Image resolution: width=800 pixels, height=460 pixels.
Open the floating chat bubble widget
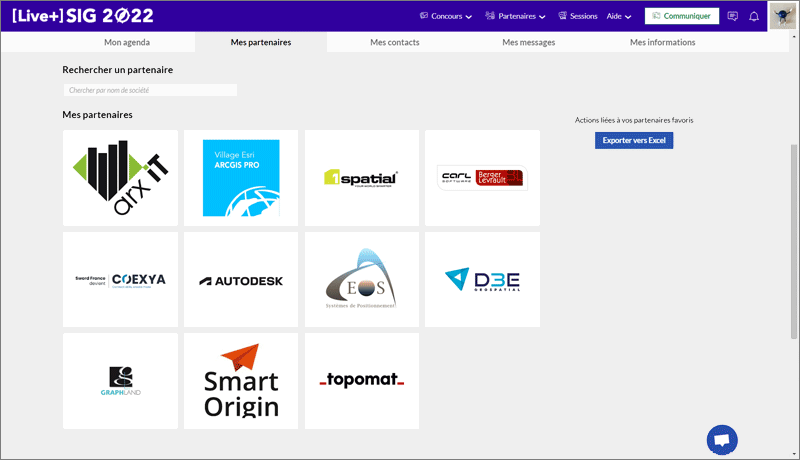(x=722, y=439)
